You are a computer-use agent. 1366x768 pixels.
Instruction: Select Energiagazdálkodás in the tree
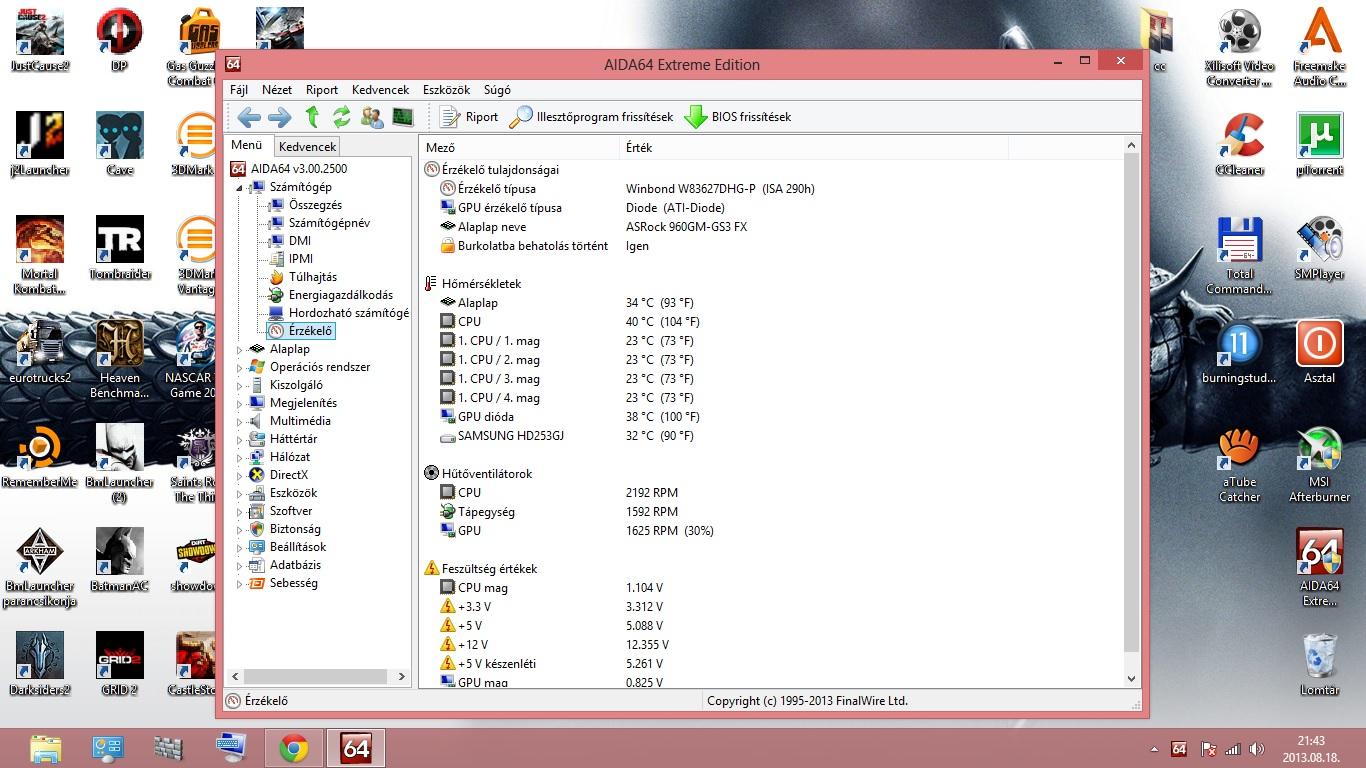tap(341, 295)
